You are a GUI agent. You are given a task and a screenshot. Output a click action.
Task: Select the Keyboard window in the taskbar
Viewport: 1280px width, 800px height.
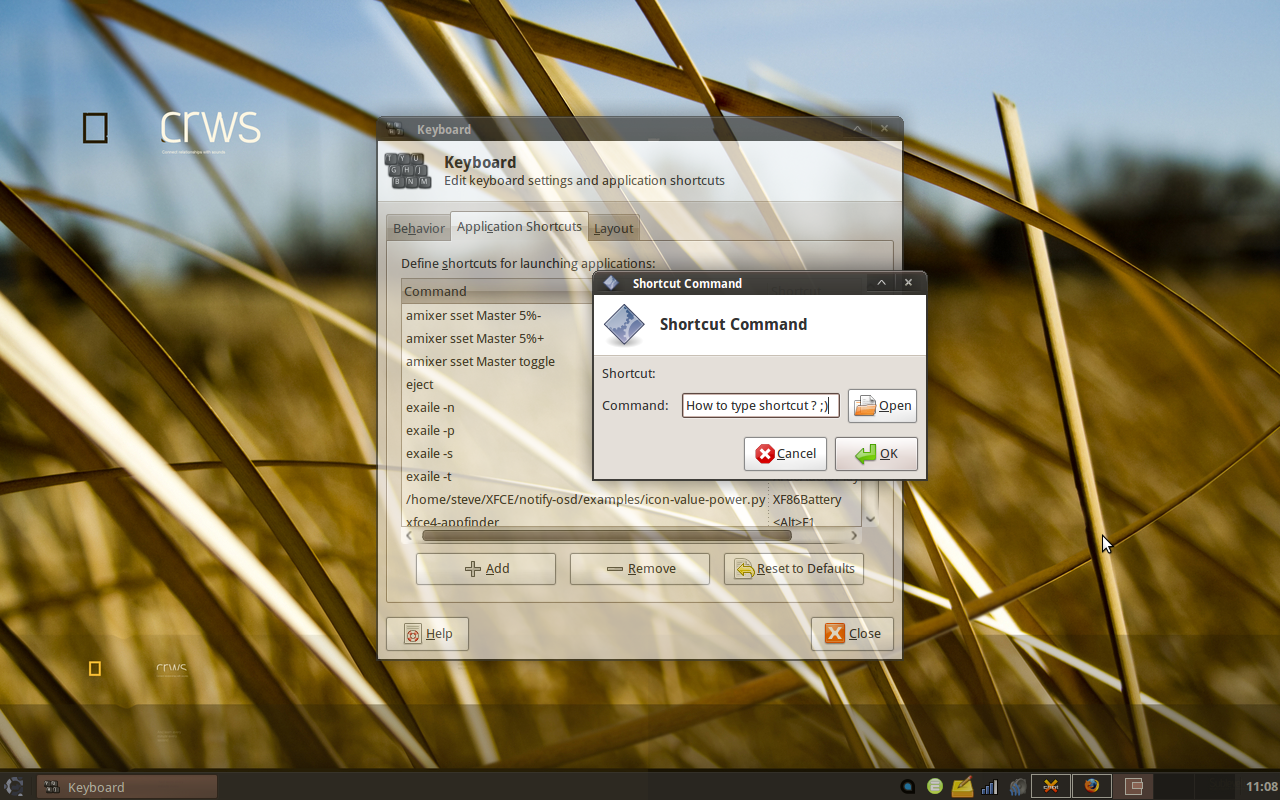tap(127, 787)
